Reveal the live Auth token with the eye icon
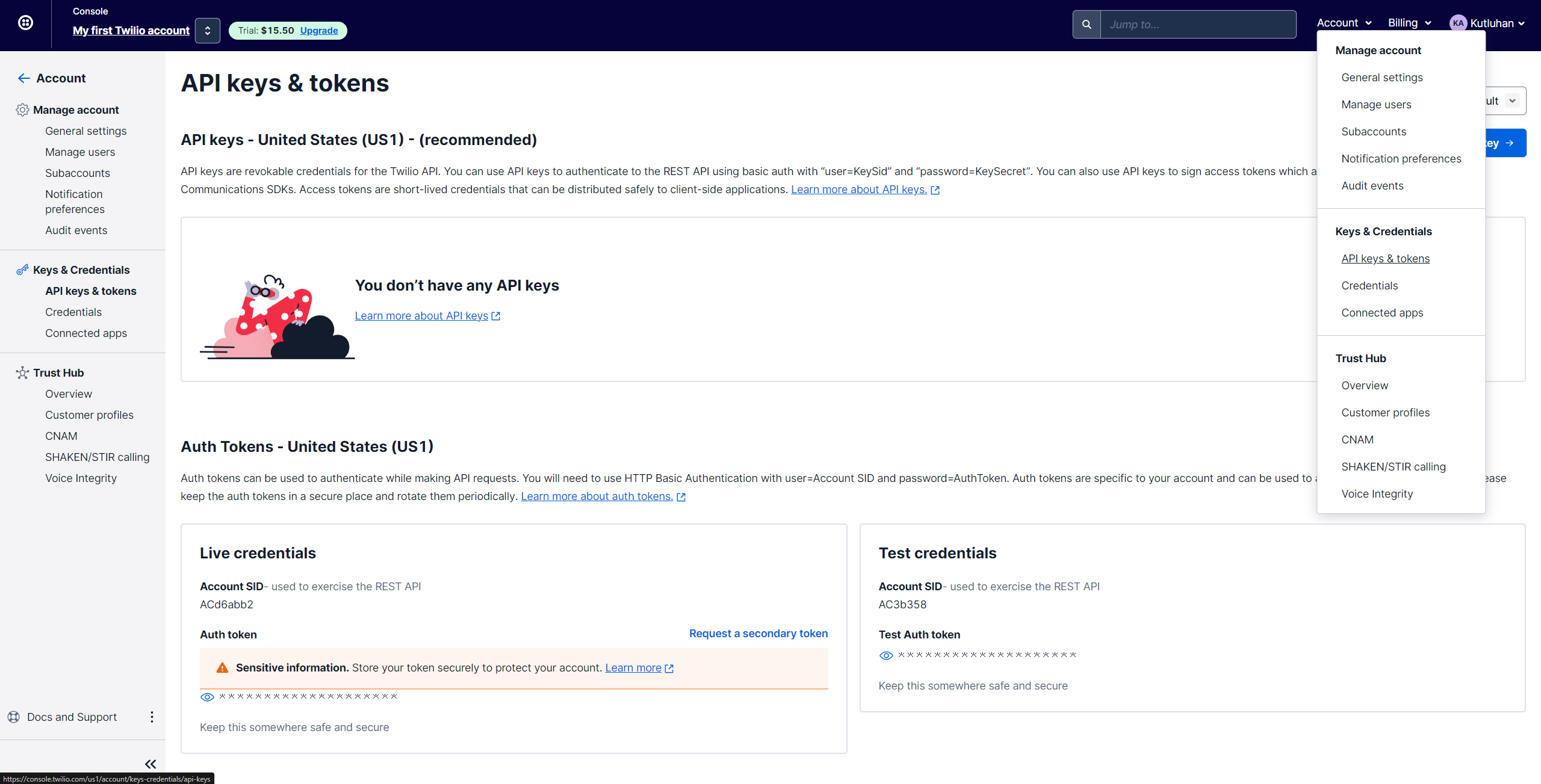Image resolution: width=1541 pixels, height=784 pixels. 207,696
